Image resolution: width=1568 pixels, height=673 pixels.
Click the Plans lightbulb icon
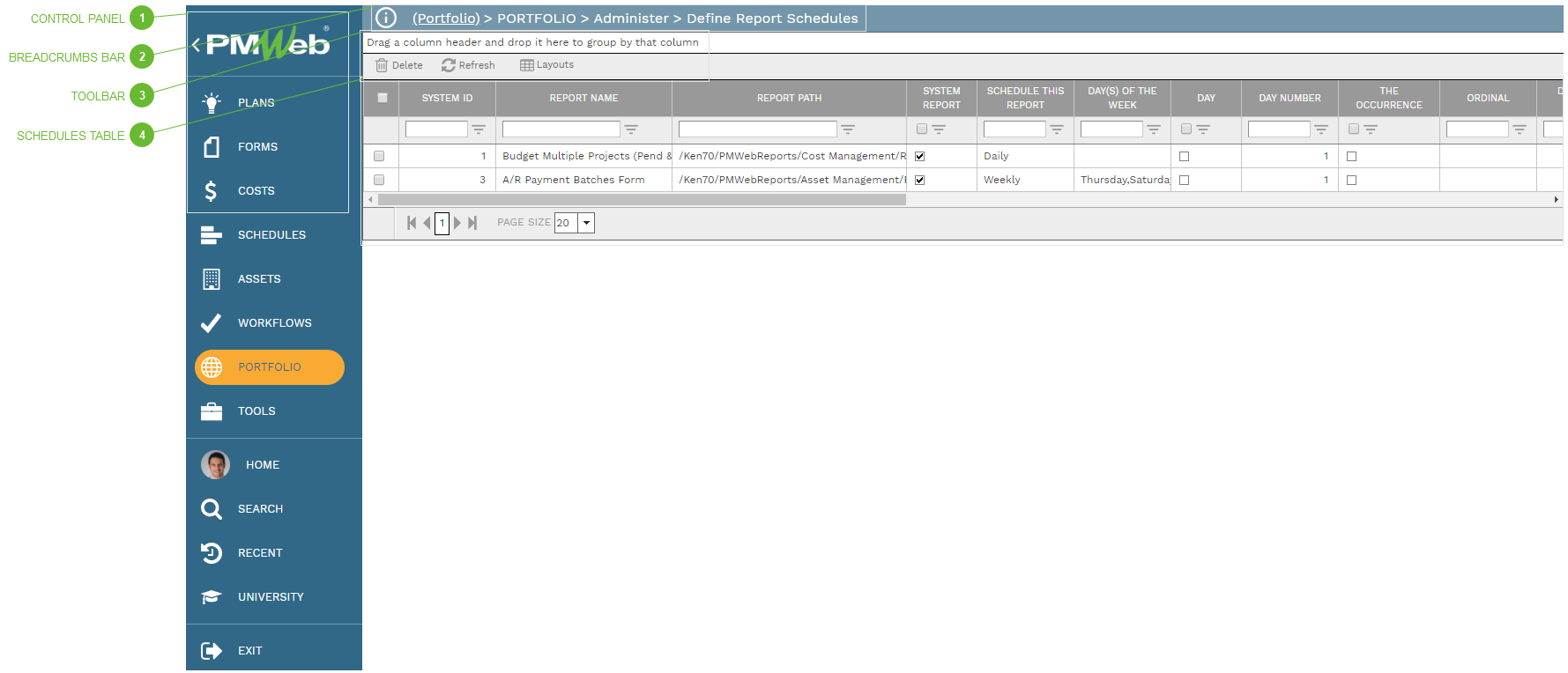[212, 103]
